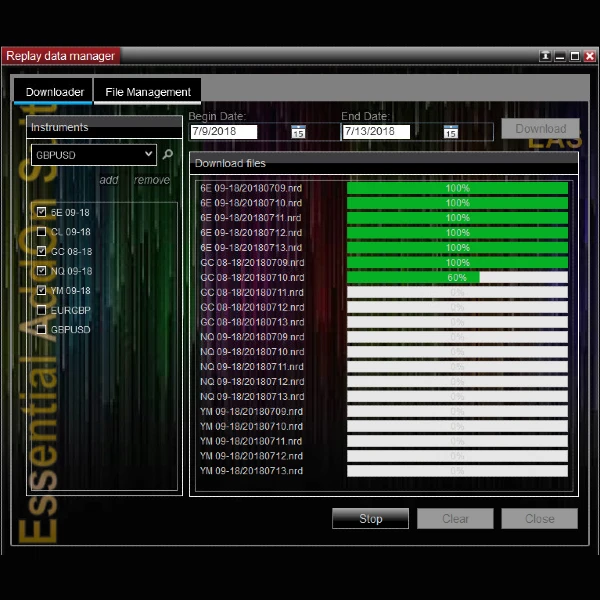
Task: Check the CL 09-18 instrument
Action: pos(41,232)
